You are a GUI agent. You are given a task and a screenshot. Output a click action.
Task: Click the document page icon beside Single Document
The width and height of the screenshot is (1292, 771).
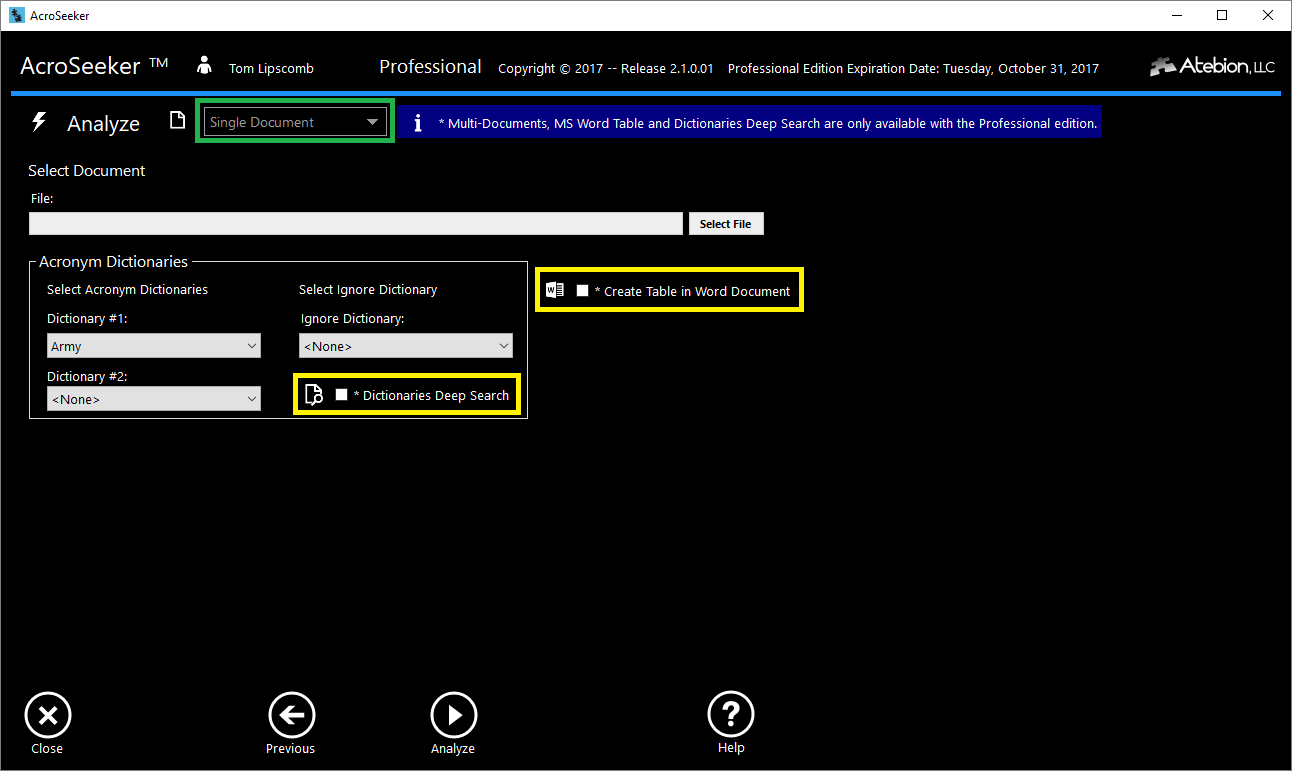click(x=177, y=121)
